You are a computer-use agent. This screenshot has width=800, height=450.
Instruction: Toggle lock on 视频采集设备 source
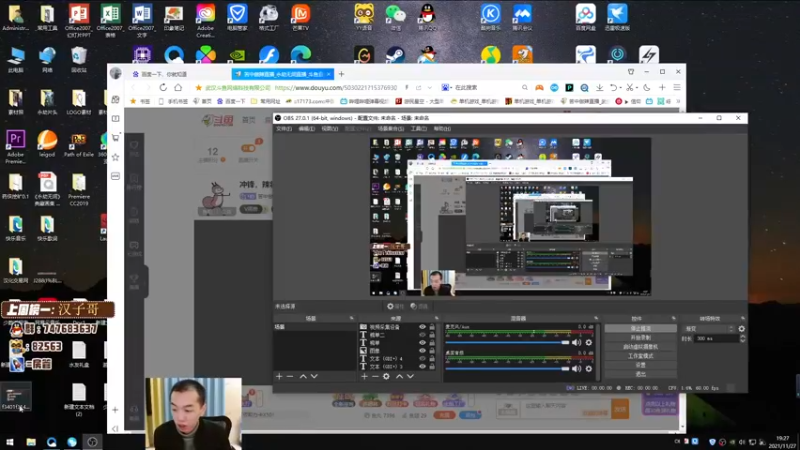click(x=432, y=327)
